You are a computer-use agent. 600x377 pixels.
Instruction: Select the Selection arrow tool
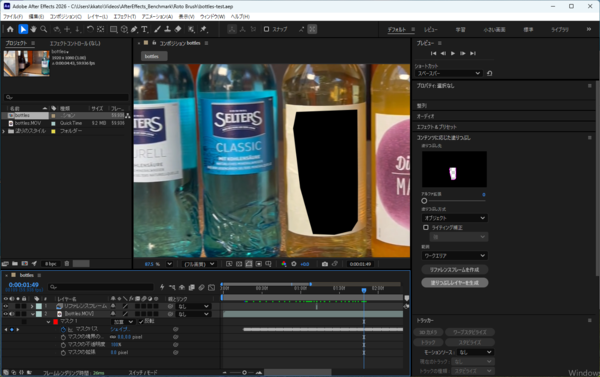[x=23, y=29]
